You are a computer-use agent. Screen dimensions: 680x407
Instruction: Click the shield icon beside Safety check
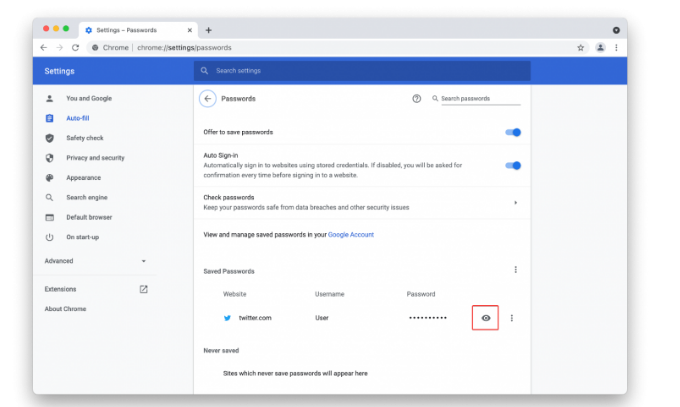click(49, 138)
